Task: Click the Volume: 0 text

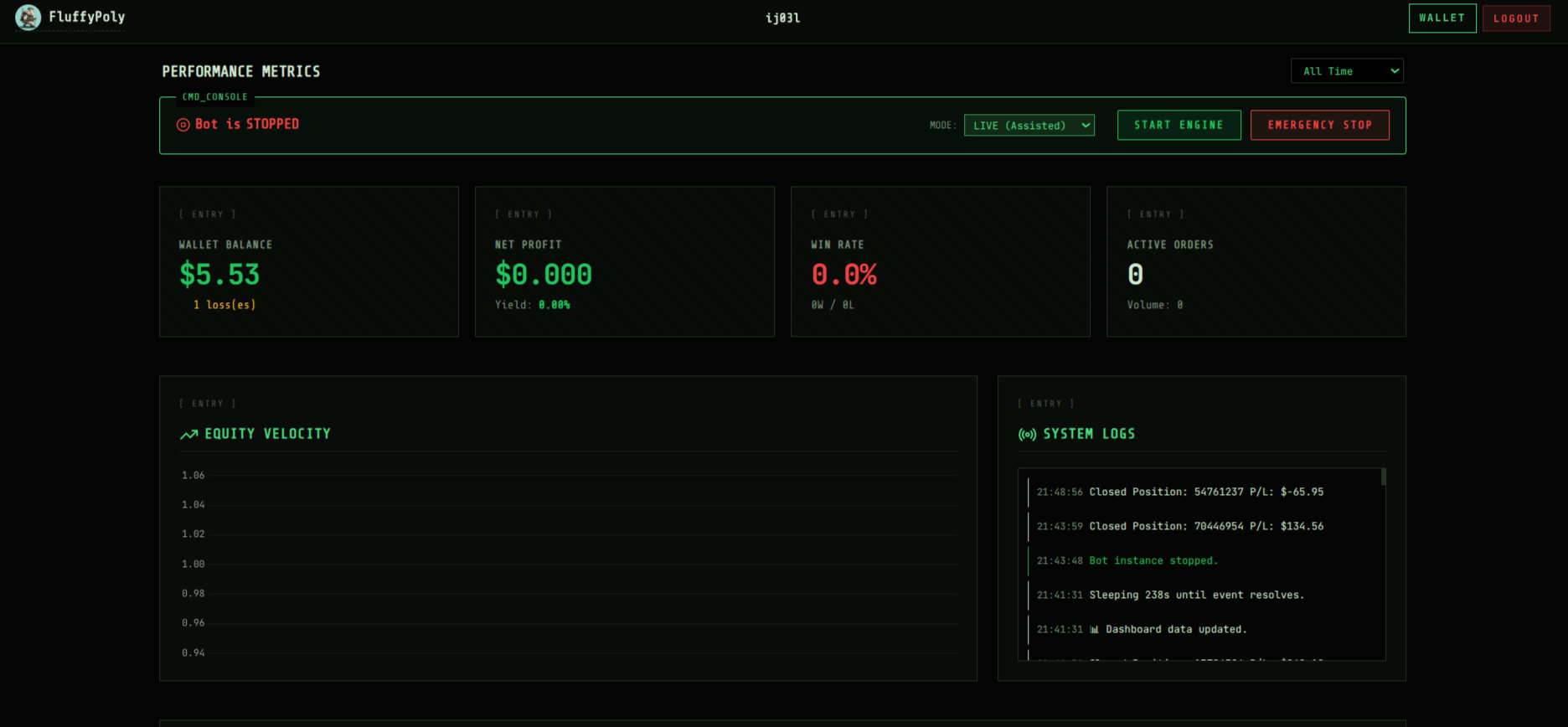Action: coord(1155,305)
